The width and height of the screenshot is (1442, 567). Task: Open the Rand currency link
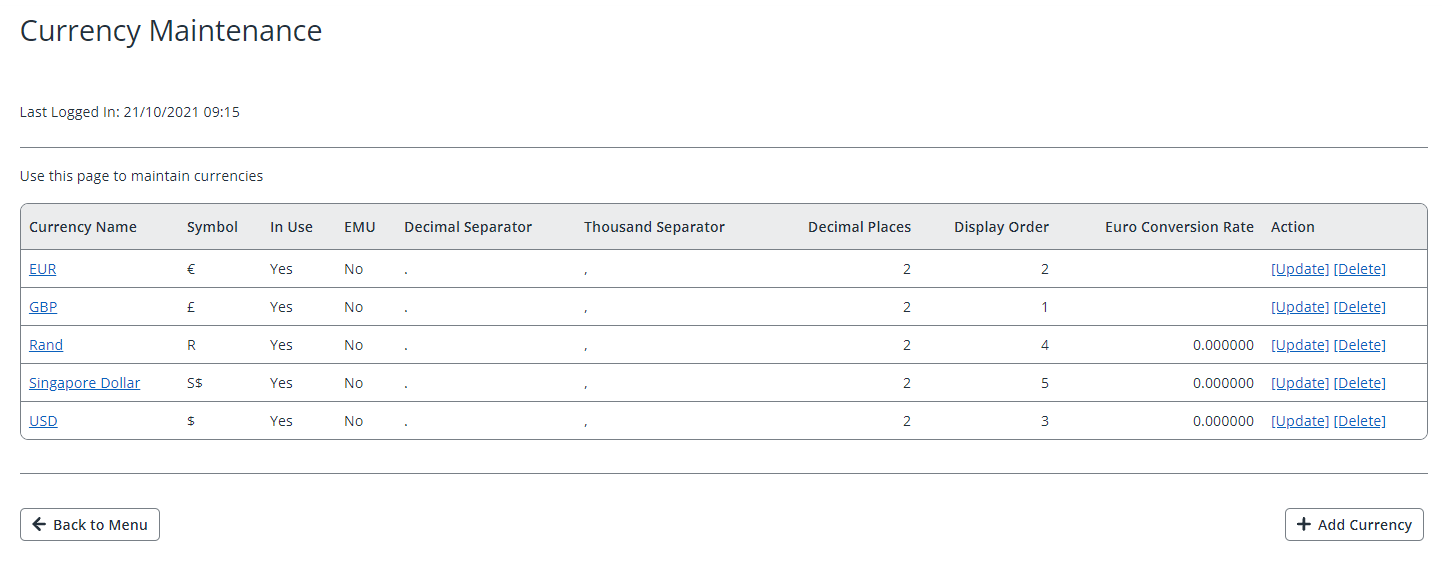(x=46, y=345)
